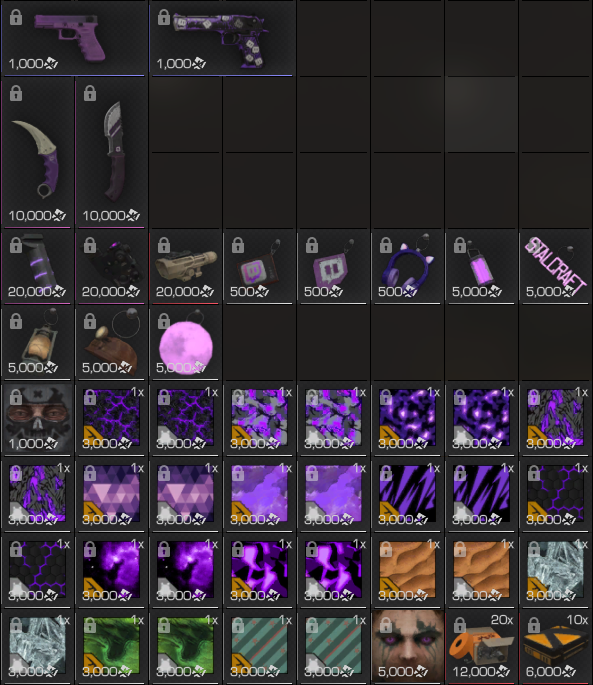Pick the old lantern charm
The image size is (593, 685).
click(x=37, y=342)
